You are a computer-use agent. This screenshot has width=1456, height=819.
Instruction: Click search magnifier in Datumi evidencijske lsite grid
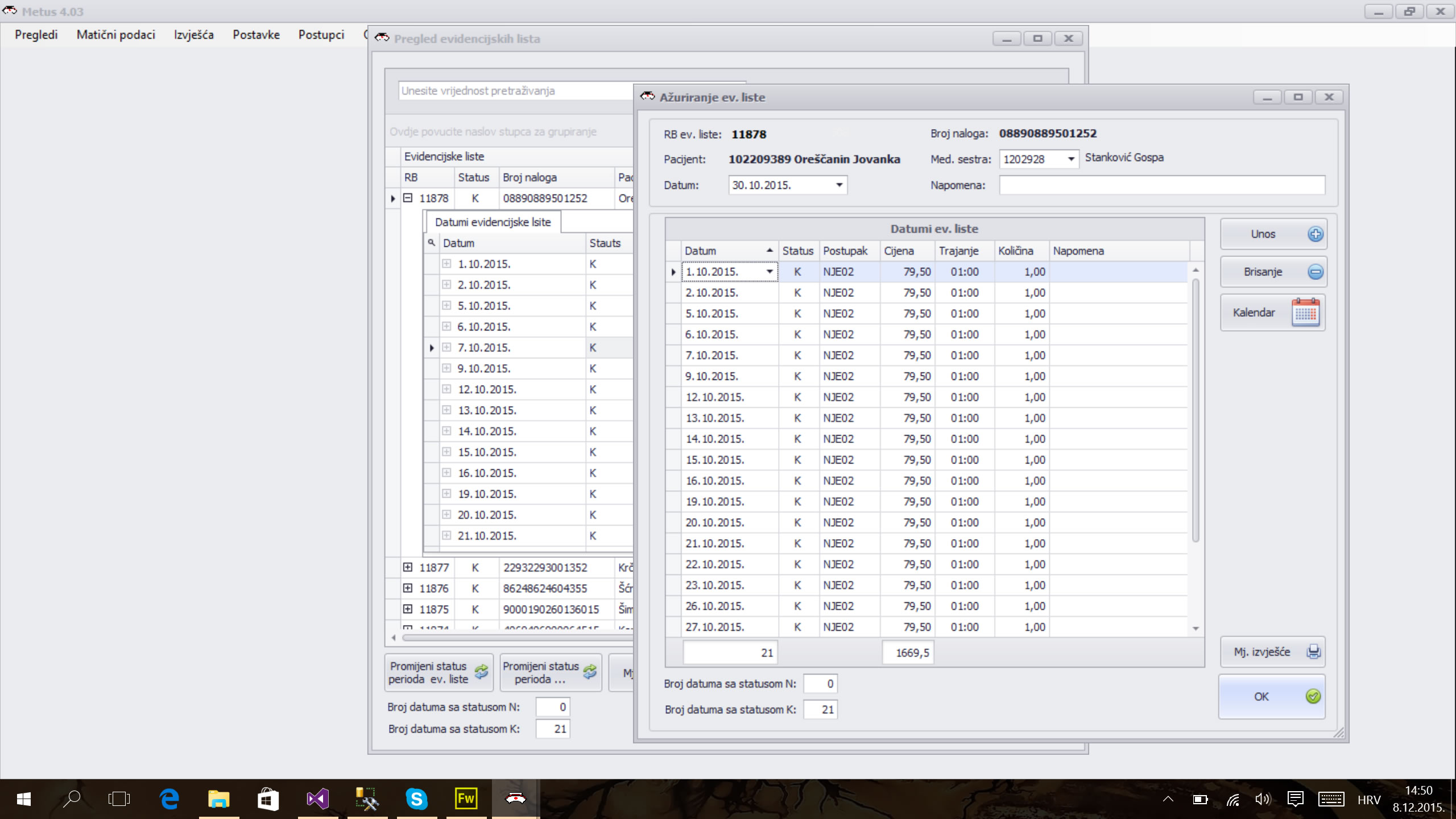431,243
